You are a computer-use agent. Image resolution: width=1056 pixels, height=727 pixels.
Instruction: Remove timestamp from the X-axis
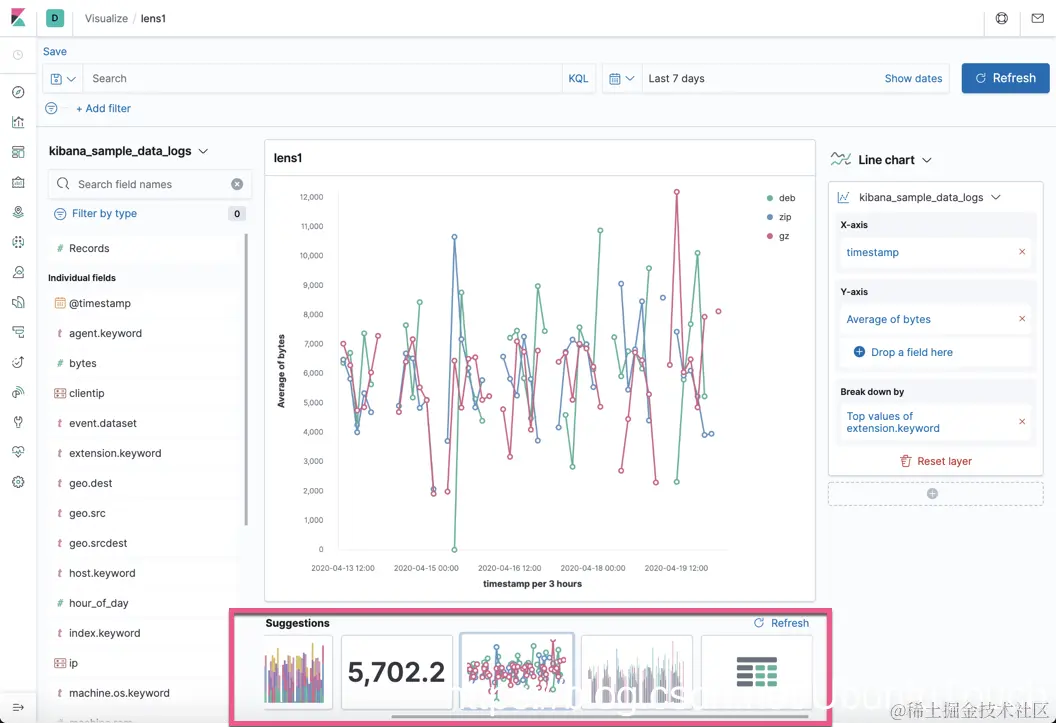click(1022, 252)
